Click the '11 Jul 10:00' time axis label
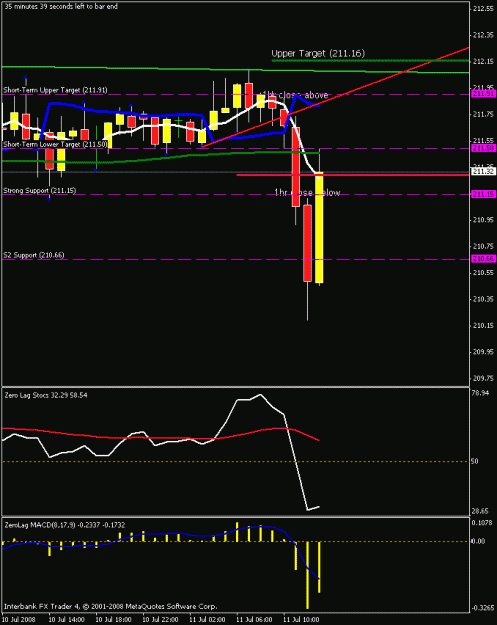Image resolution: width=497 pixels, height=625 pixels. (x=301, y=619)
